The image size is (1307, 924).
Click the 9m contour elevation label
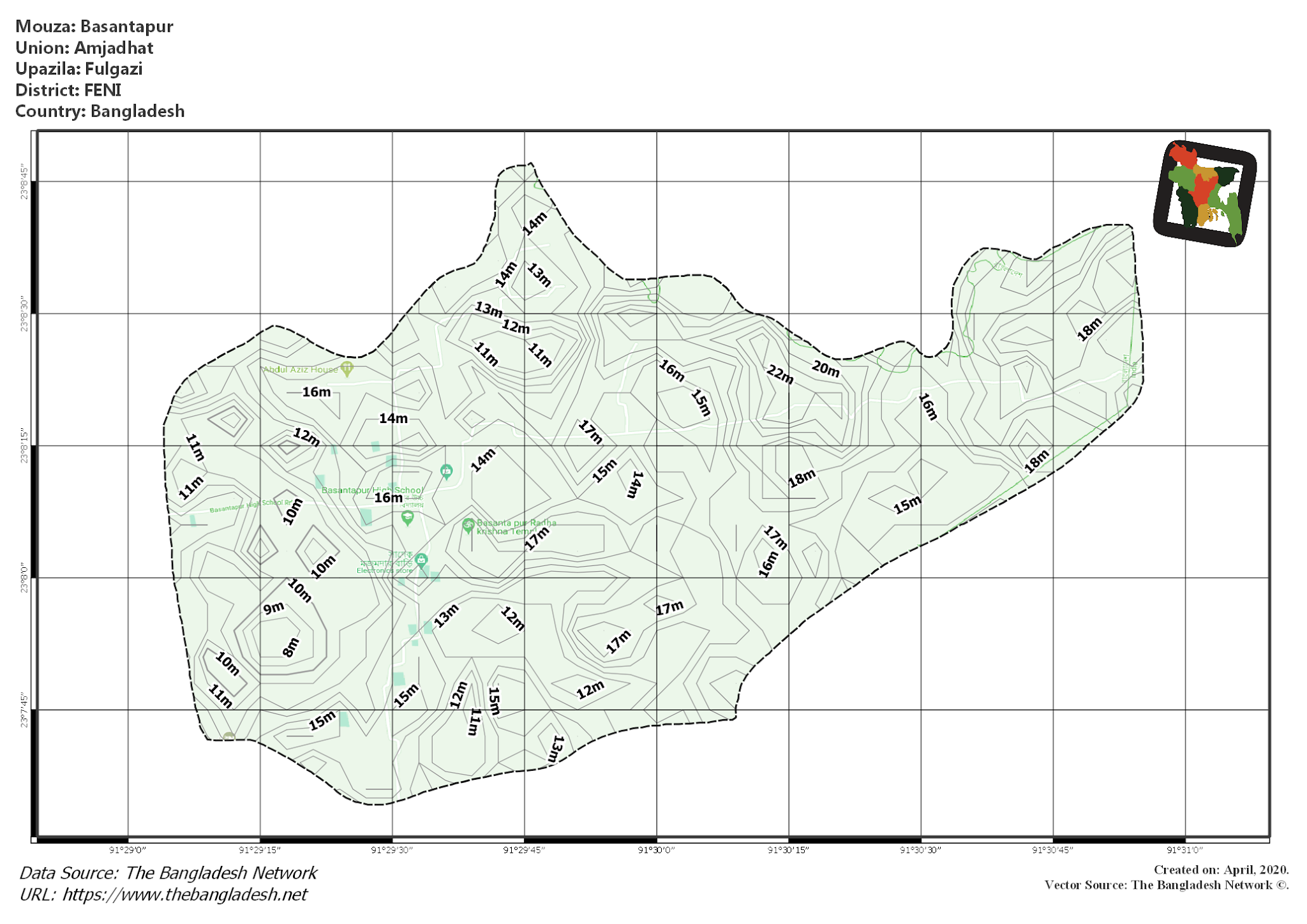tap(273, 608)
